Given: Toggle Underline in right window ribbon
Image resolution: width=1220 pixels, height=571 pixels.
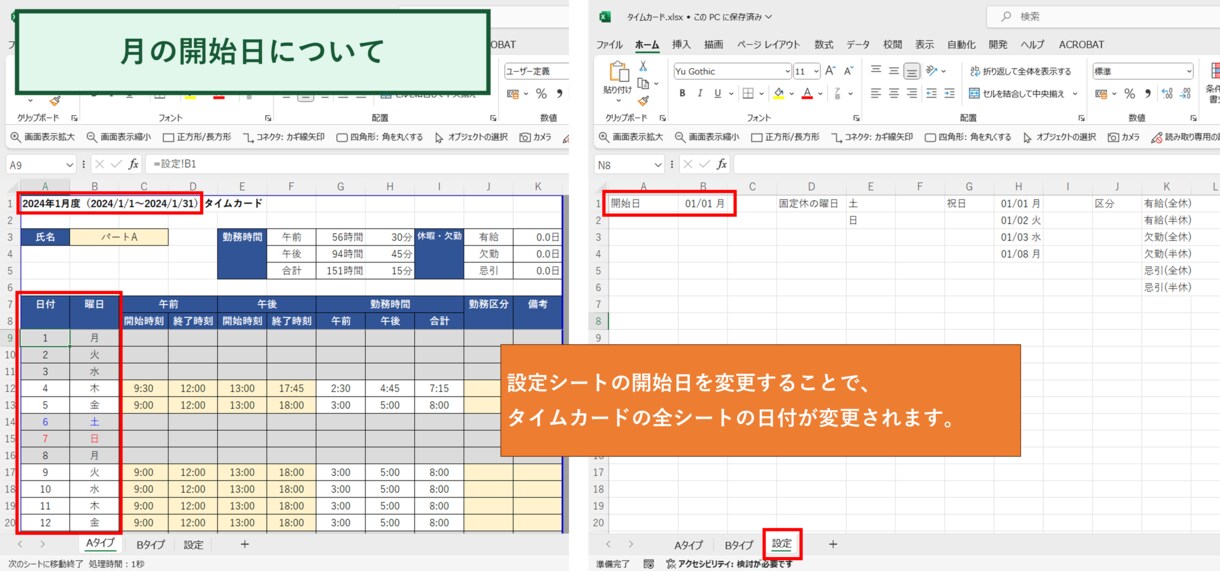Looking at the screenshot, I should pos(717,93).
